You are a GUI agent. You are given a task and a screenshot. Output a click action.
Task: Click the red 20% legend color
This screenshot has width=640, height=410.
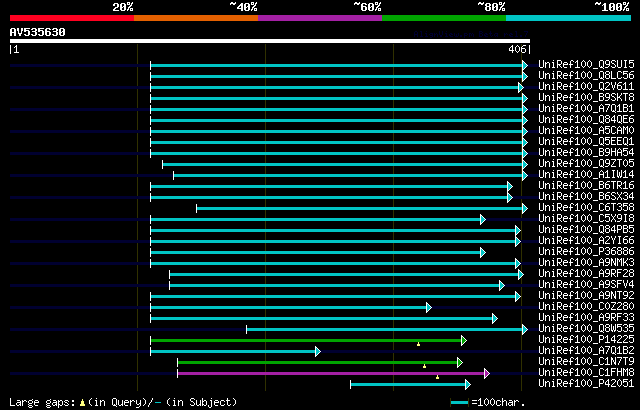click(72, 18)
